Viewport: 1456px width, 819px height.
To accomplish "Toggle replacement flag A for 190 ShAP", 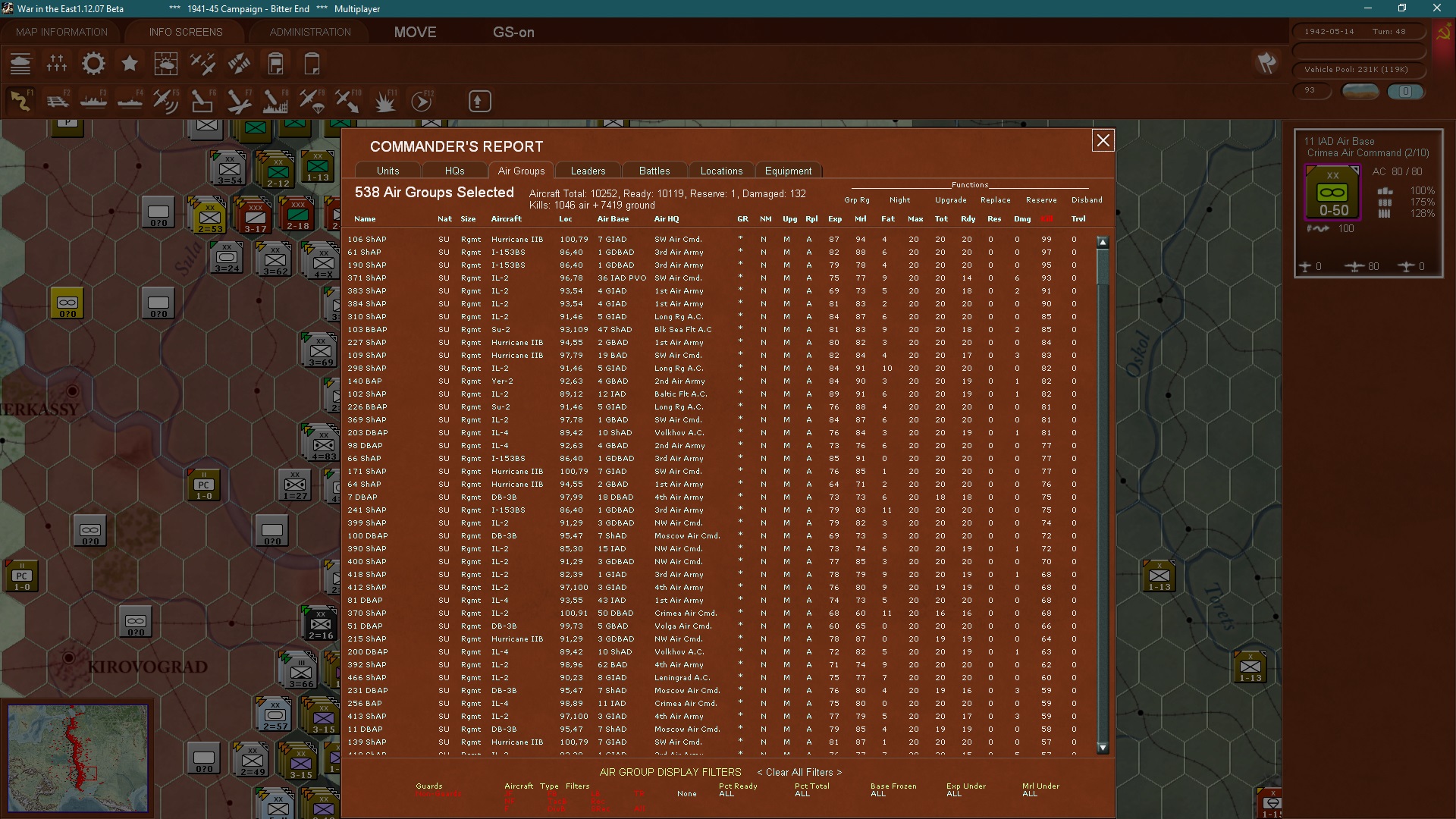I will pos(809,265).
